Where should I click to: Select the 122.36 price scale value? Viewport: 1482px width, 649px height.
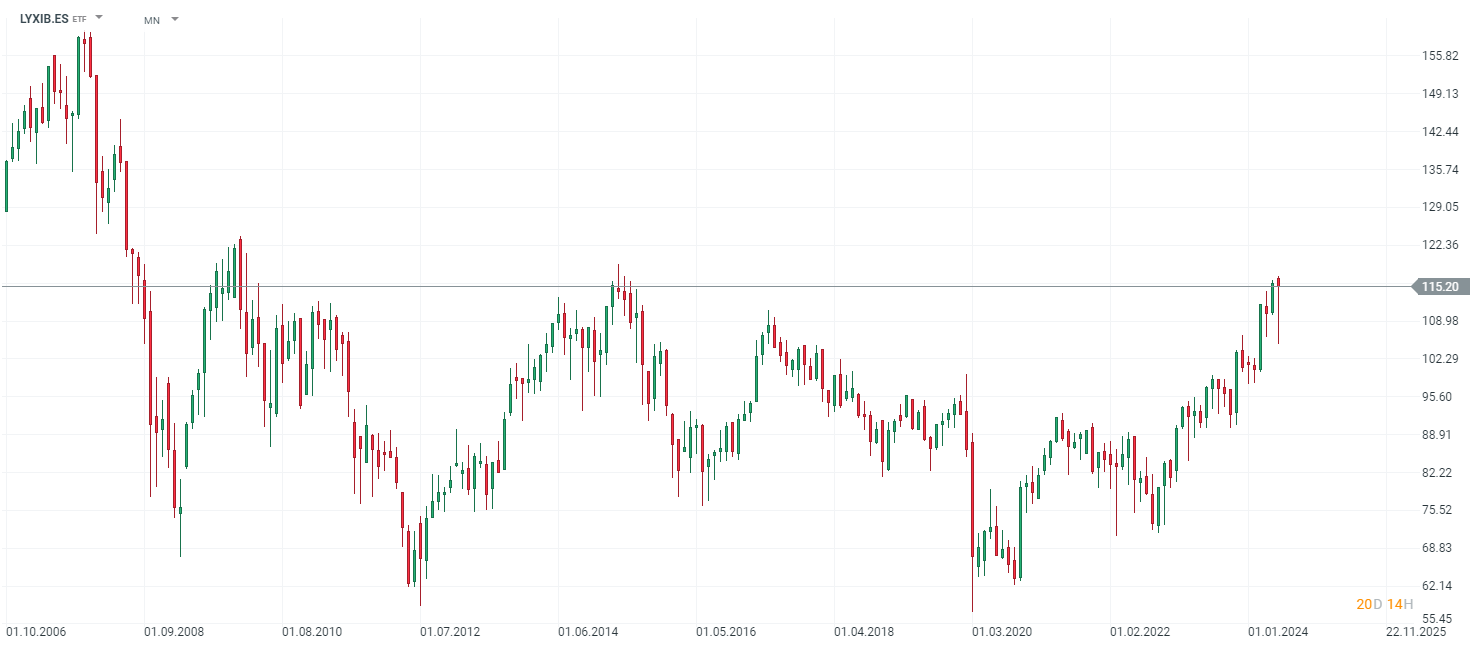pos(1439,245)
